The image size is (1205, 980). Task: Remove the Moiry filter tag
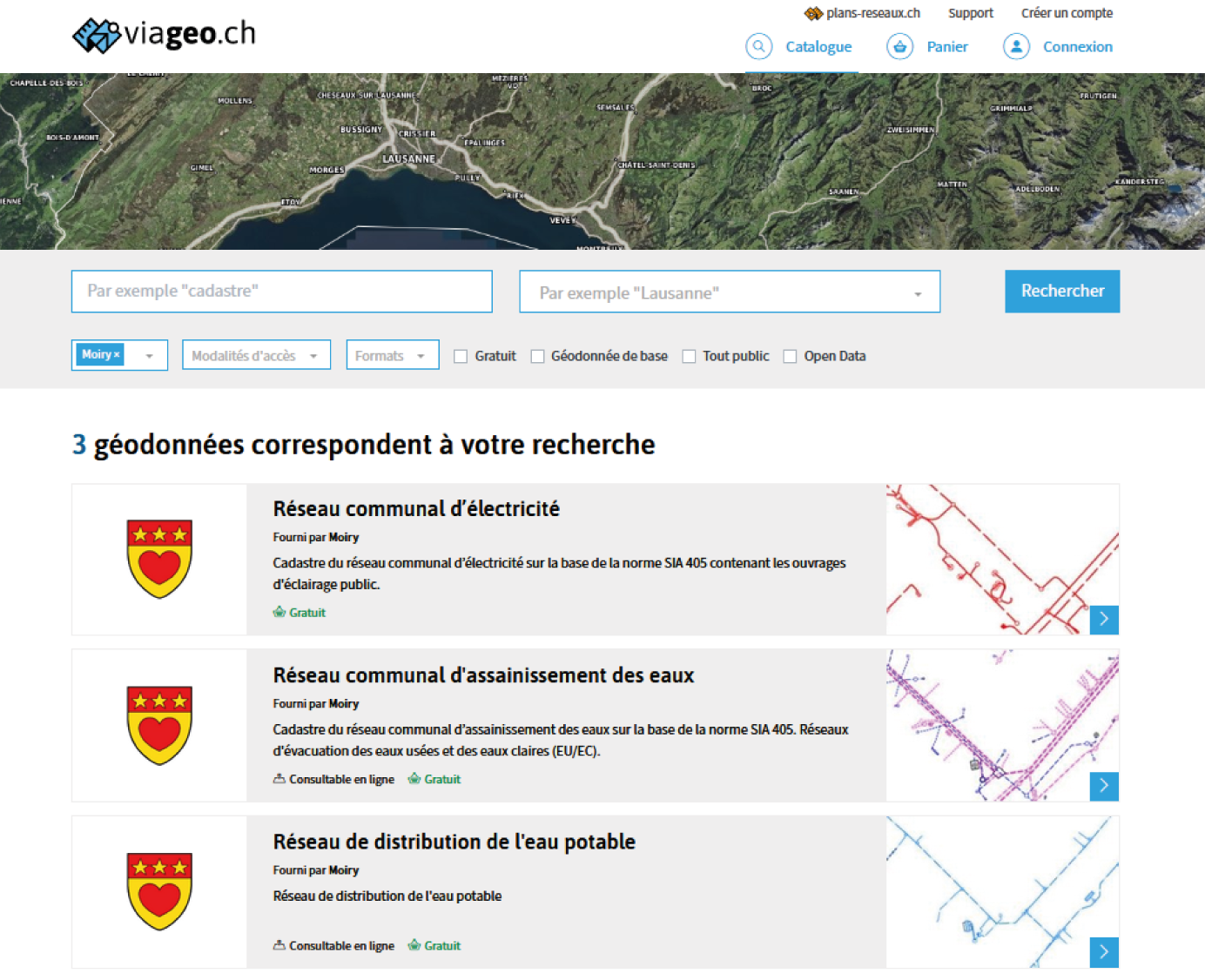[x=117, y=355]
